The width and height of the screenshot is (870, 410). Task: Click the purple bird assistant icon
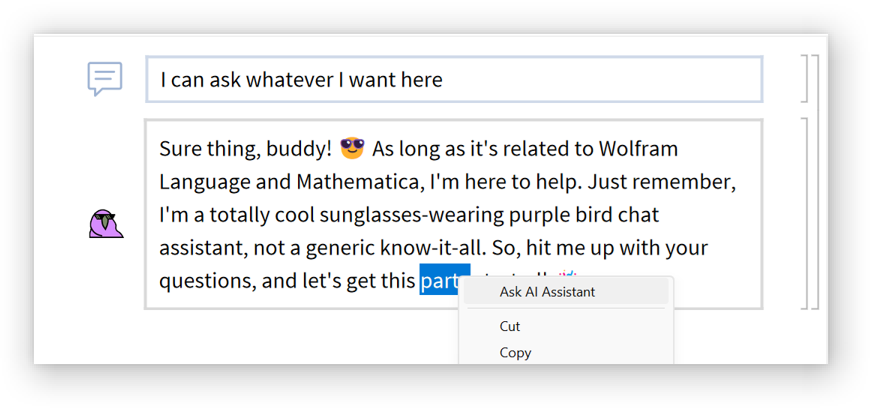point(105,224)
